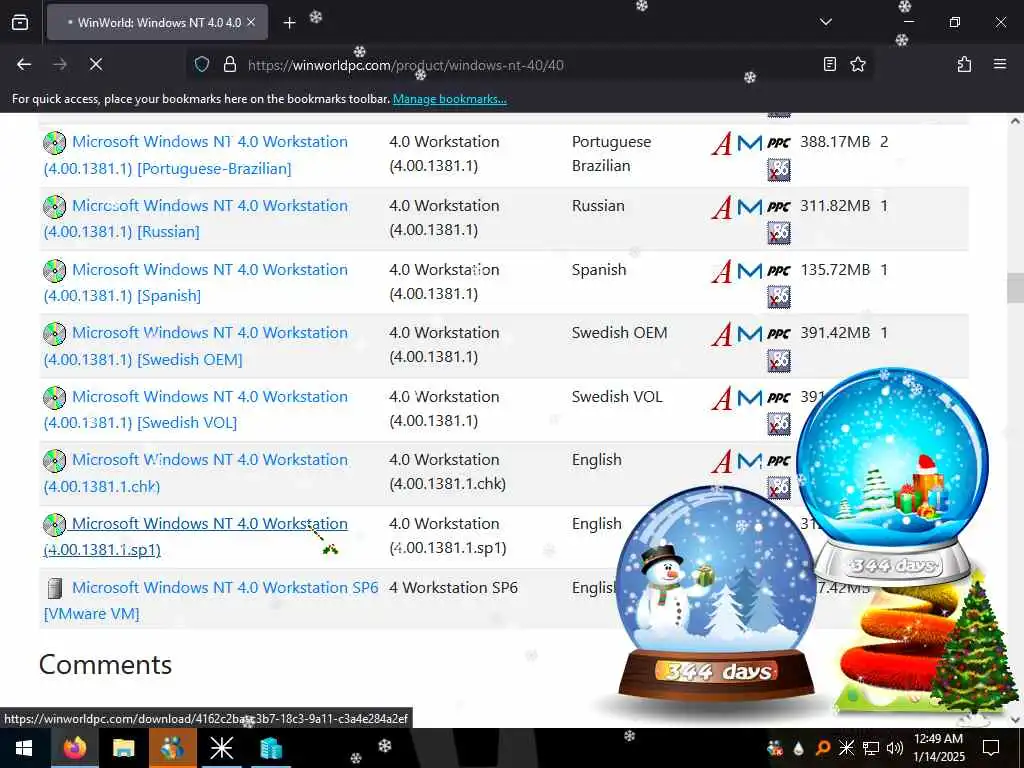Open NT 4.0 Workstation Swedish VOL download link
This screenshot has width=1024, height=768.
[x=196, y=409]
